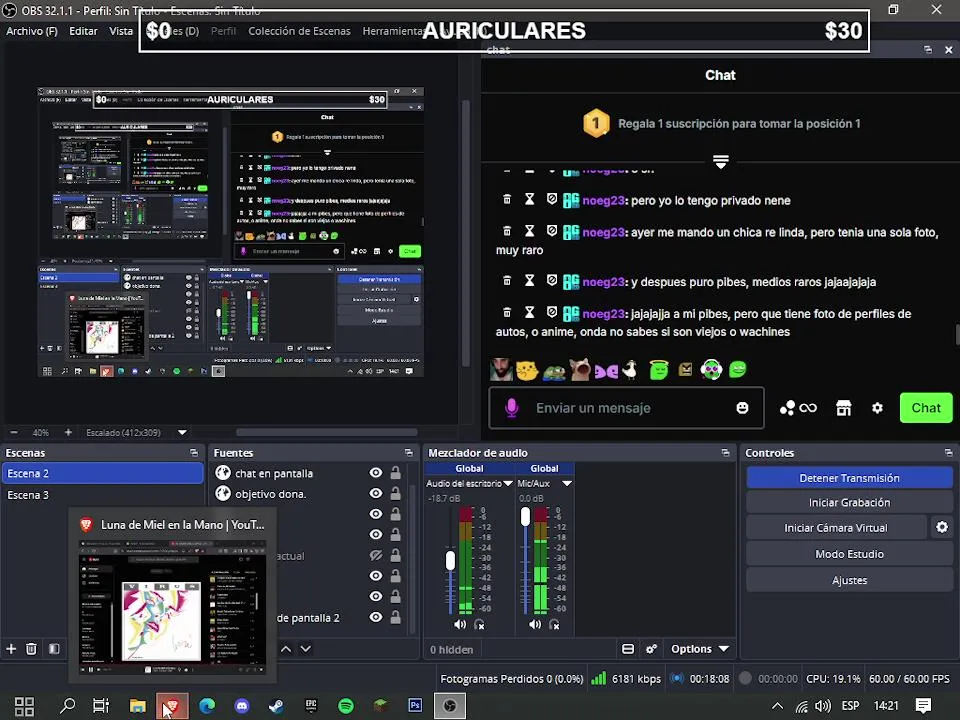This screenshot has height=720, width=960.
Task: Delete the message 'pero yo lo tengo privado nene'
Action: click(507, 199)
